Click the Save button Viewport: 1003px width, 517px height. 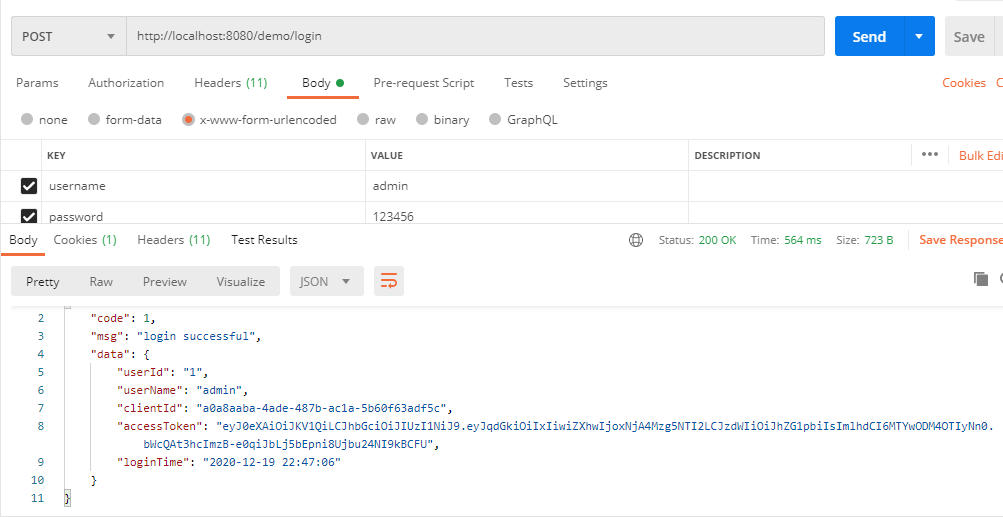pos(969,36)
